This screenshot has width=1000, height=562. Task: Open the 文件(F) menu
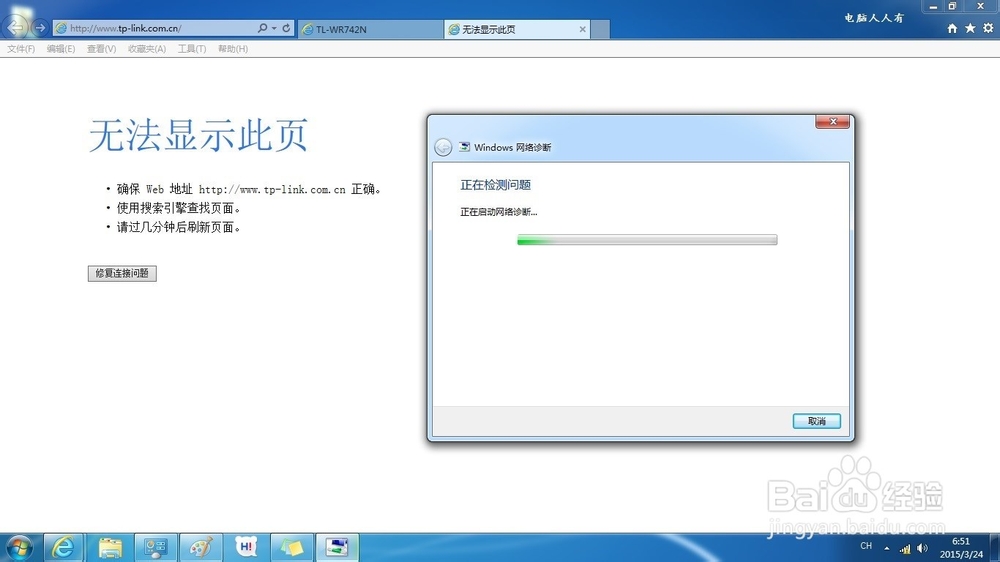(x=21, y=48)
